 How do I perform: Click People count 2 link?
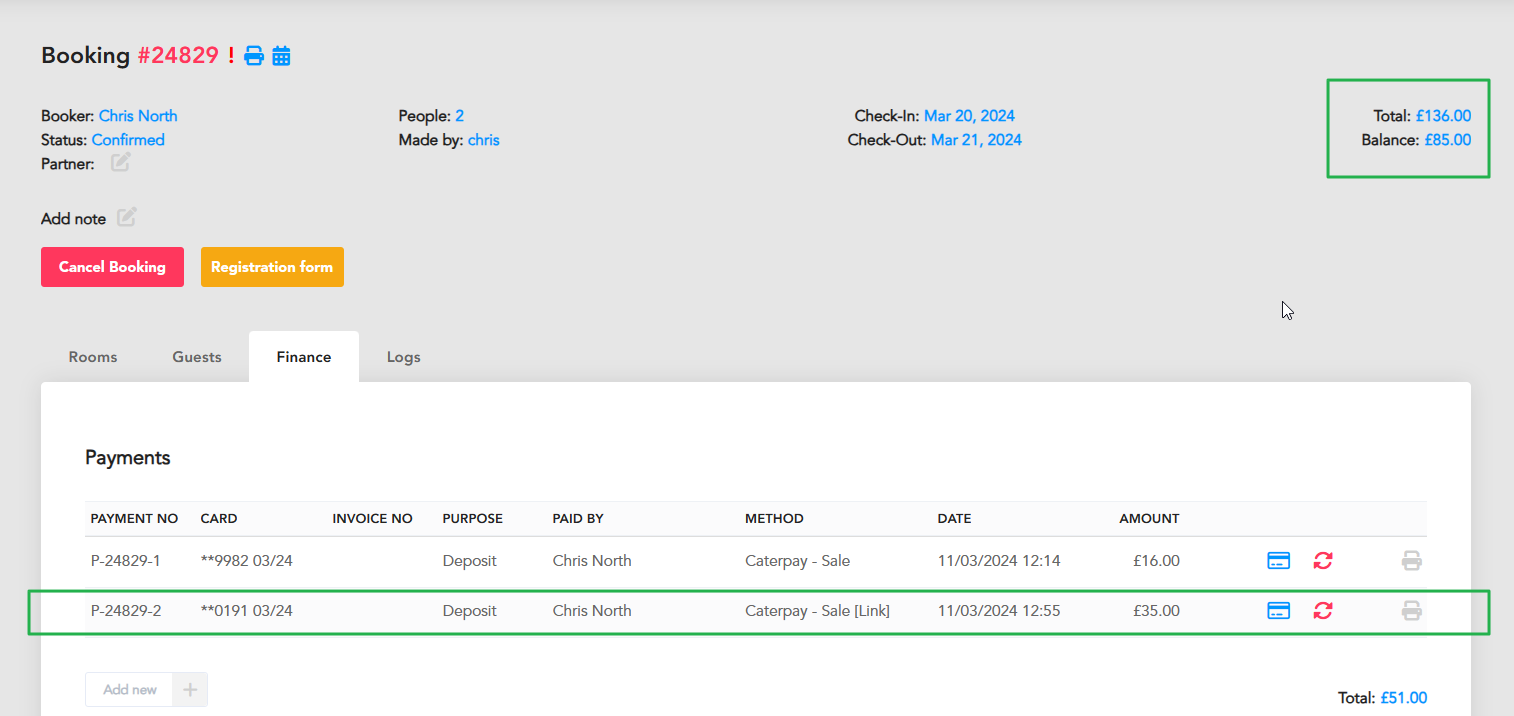(460, 116)
